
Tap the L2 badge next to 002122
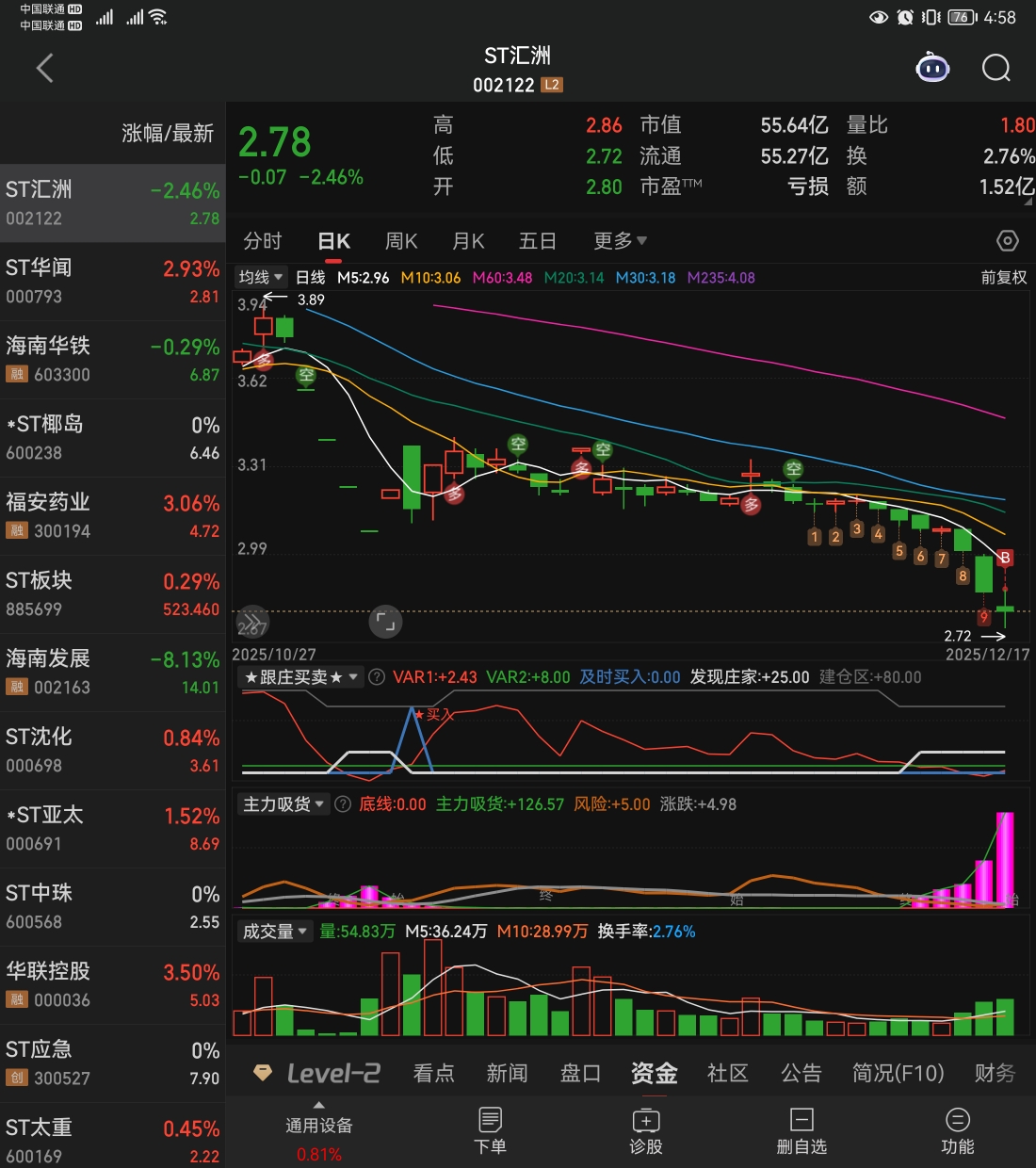552,85
